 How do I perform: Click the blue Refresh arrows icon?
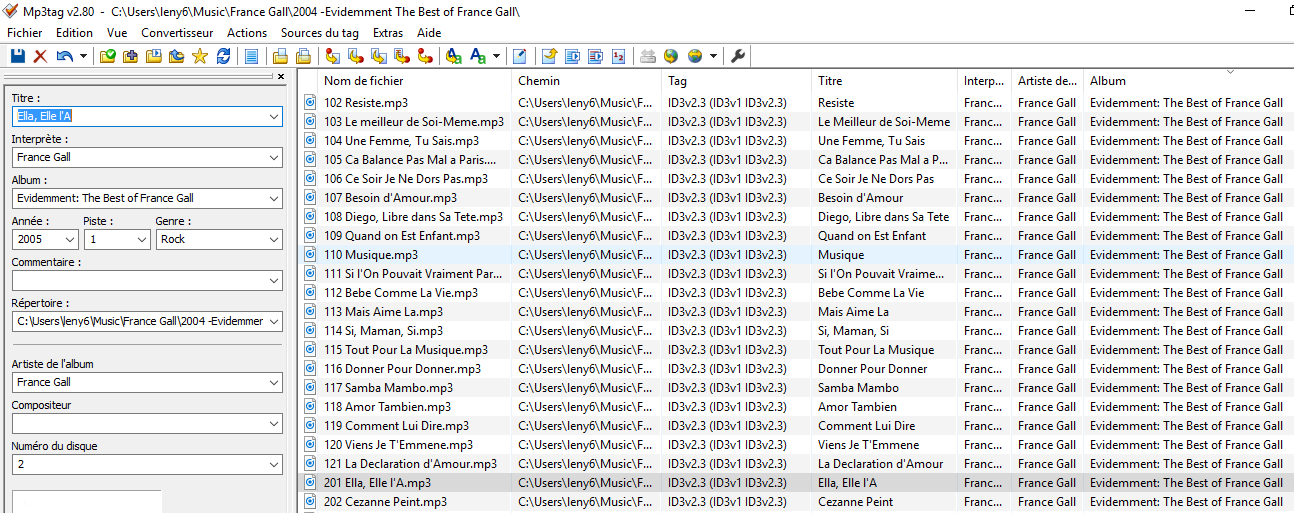pyautogui.click(x=223, y=56)
